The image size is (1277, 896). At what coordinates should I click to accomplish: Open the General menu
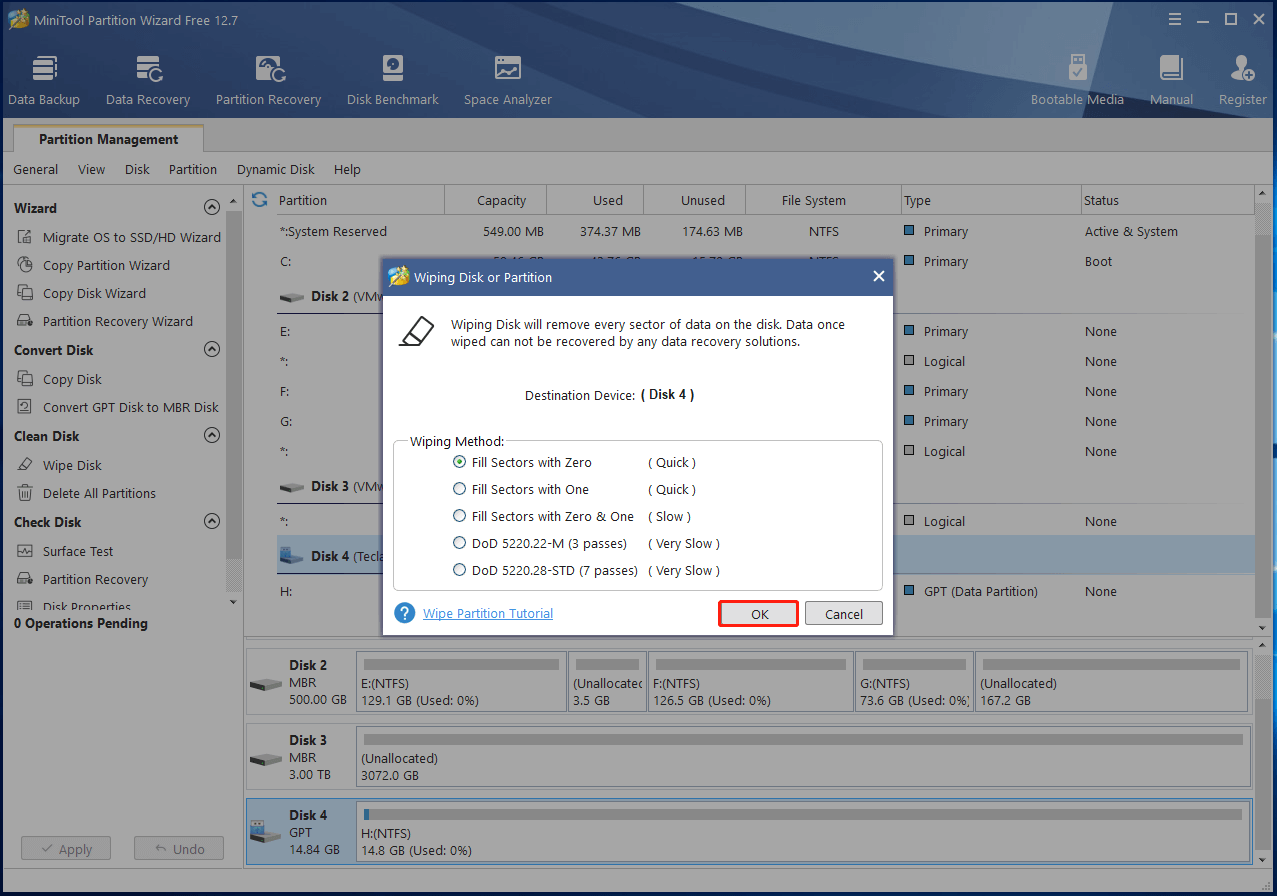coord(36,169)
